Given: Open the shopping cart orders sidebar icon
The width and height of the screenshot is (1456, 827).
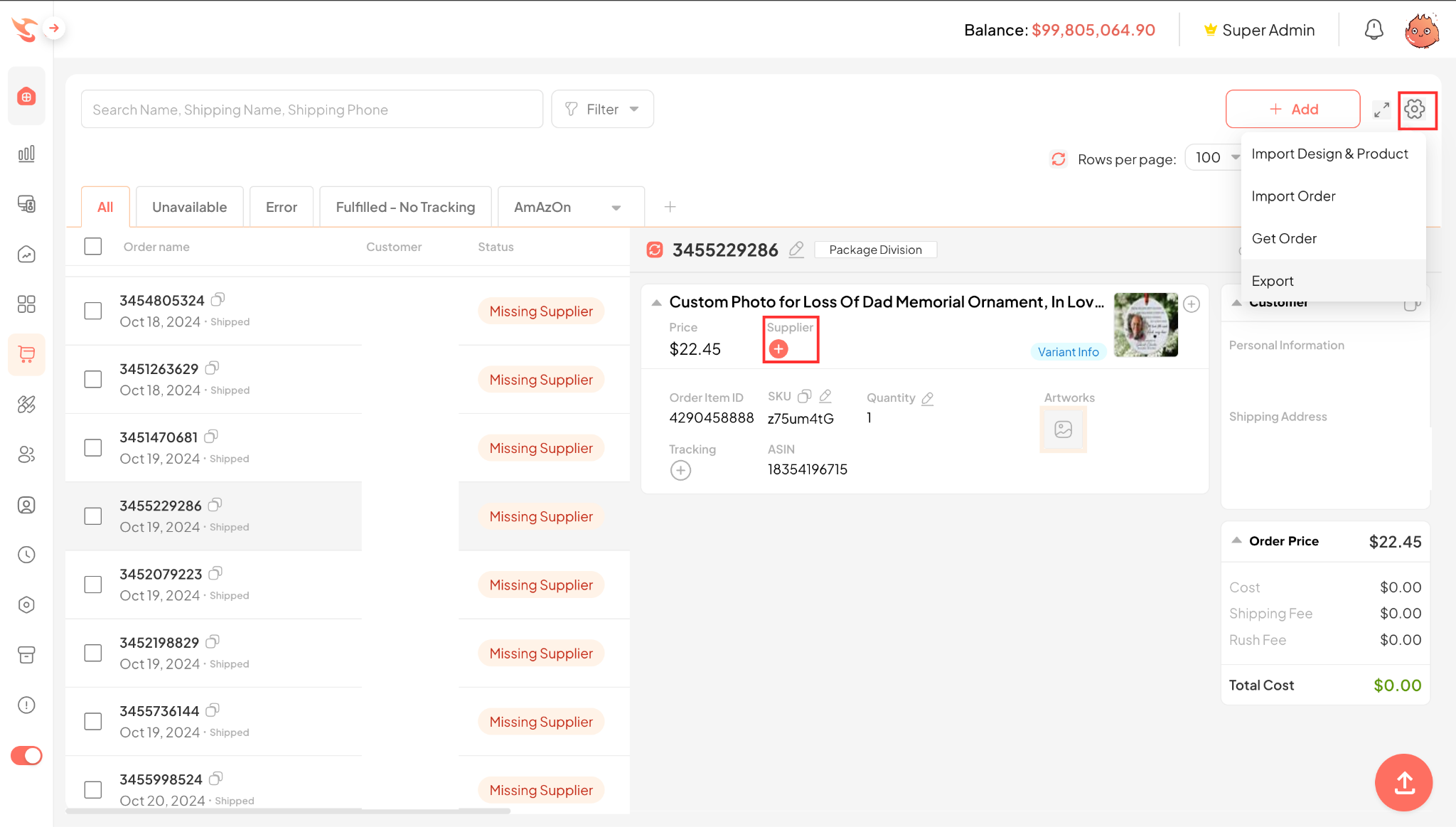Looking at the screenshot, I should tap(26, 354).
